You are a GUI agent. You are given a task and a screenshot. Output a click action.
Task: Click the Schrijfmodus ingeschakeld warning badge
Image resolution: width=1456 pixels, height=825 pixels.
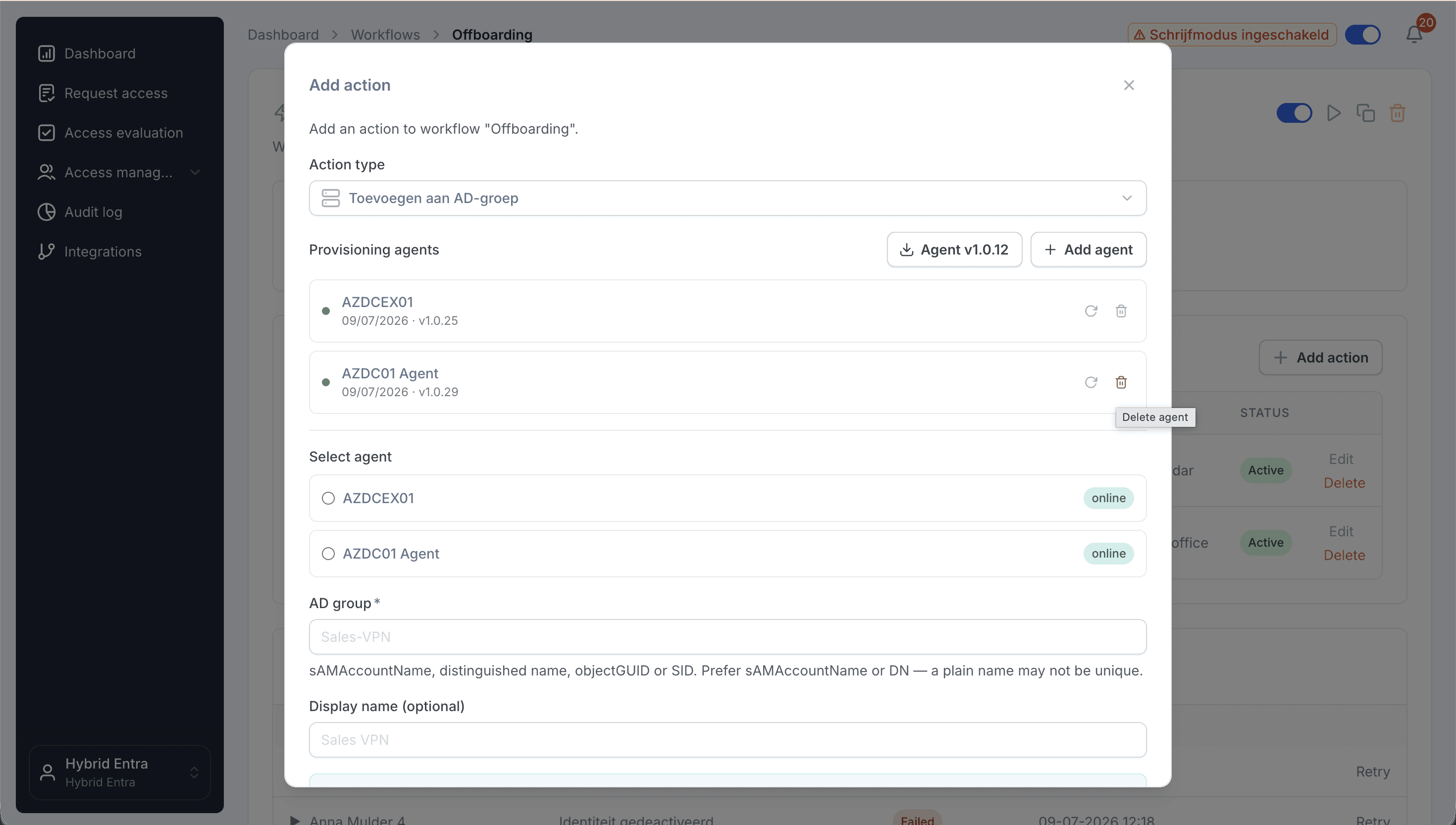[x=1232, y=35]
